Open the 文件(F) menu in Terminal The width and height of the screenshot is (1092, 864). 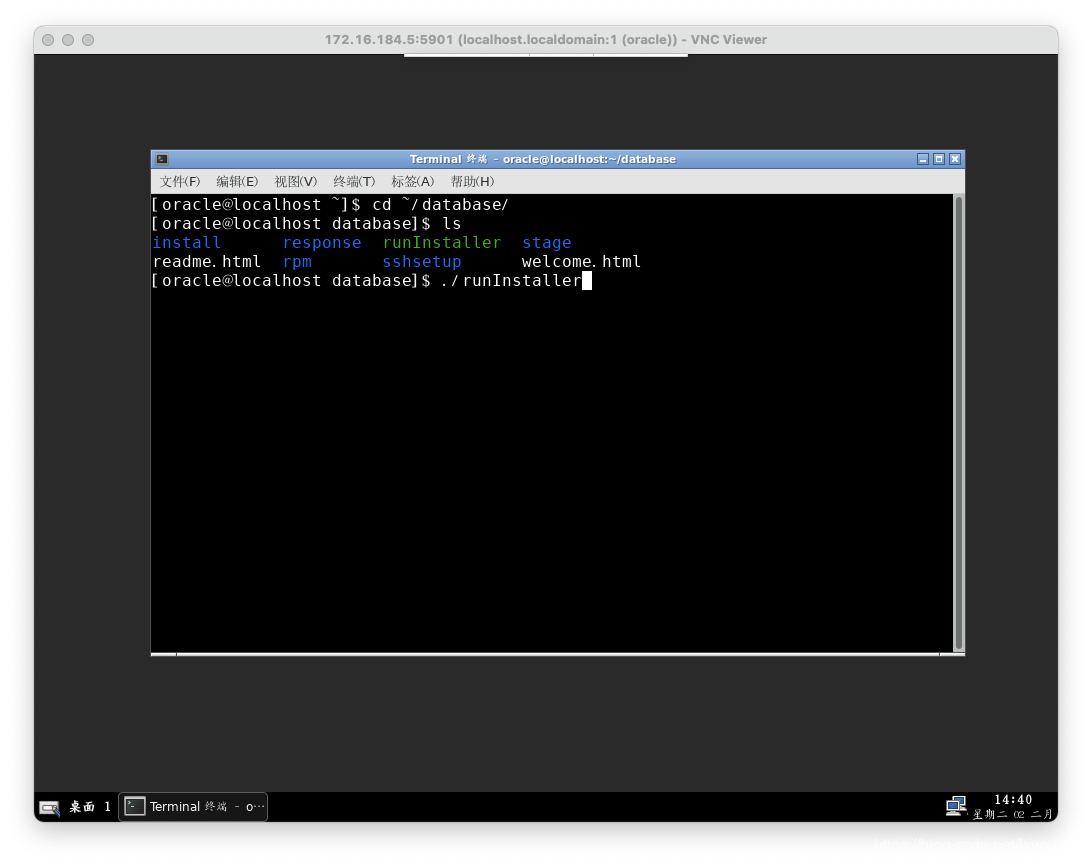click(x=180, y=182)
